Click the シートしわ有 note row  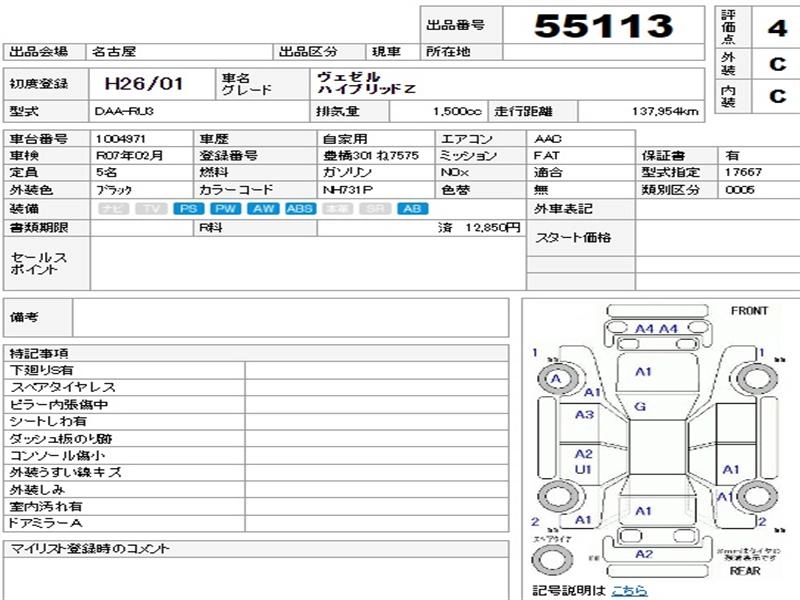coord(256,421)
